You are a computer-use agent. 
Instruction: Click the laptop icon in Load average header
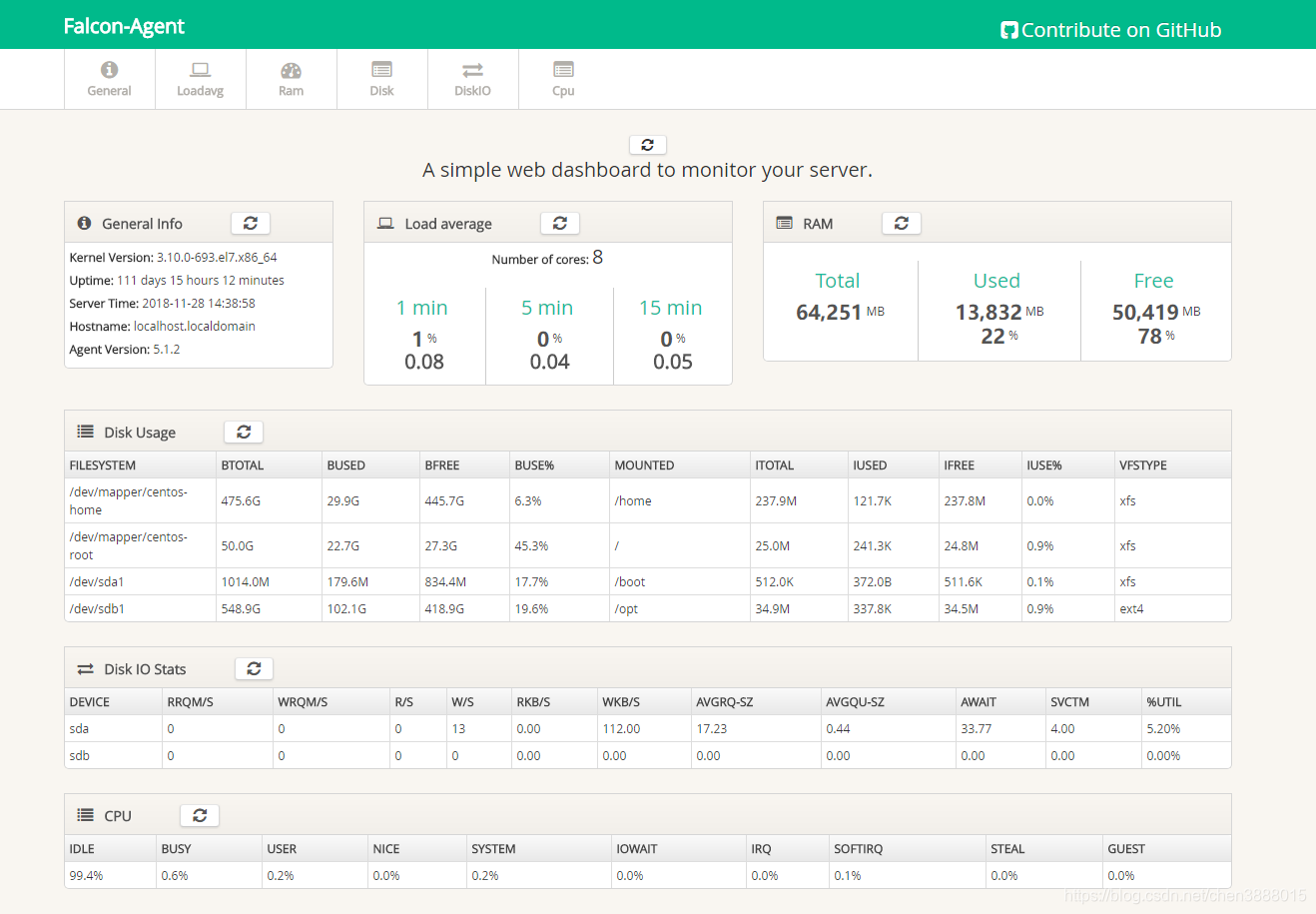click(x=385, y=223)
